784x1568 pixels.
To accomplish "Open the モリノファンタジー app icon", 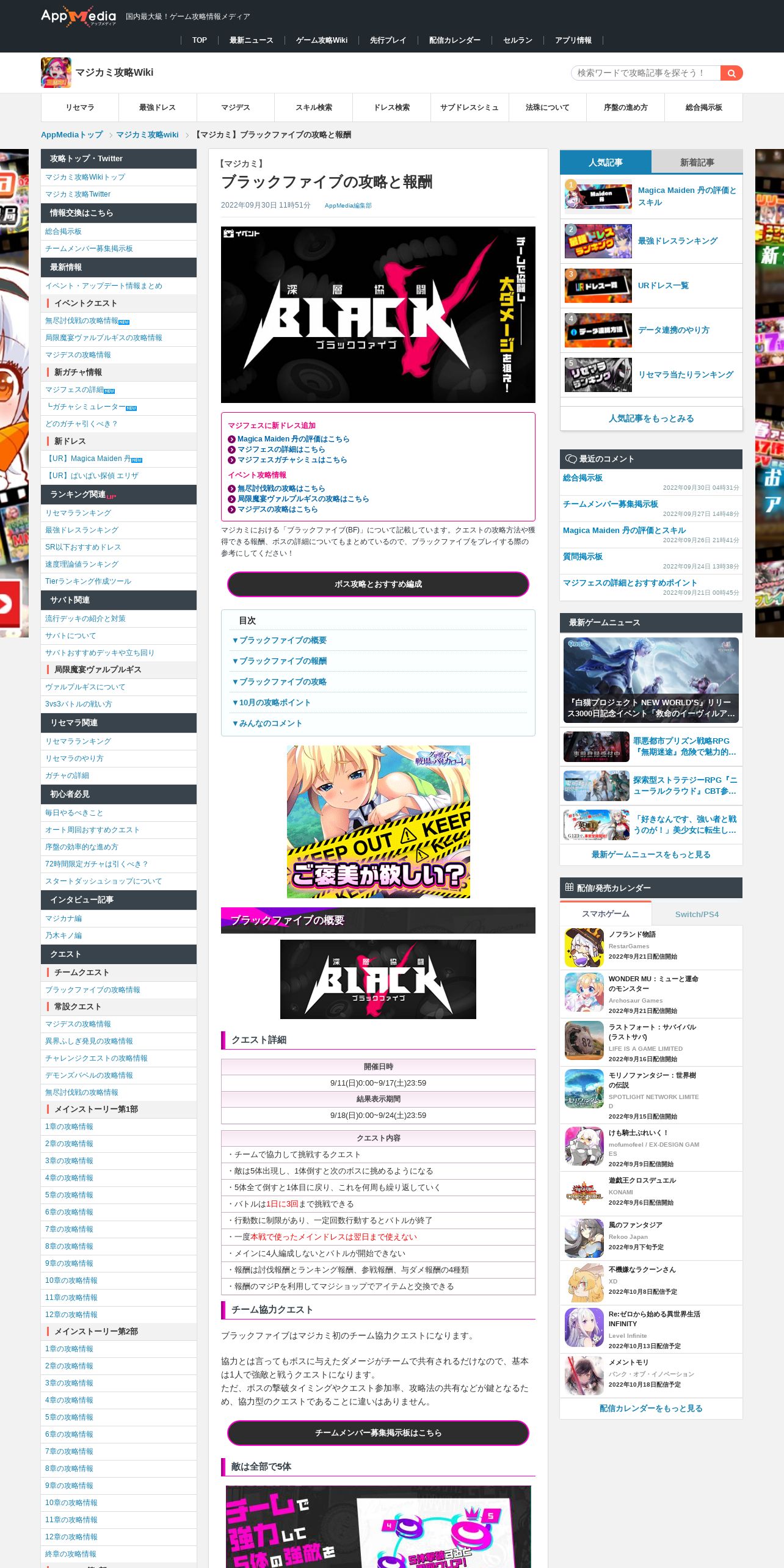I will pos(584,1089).
